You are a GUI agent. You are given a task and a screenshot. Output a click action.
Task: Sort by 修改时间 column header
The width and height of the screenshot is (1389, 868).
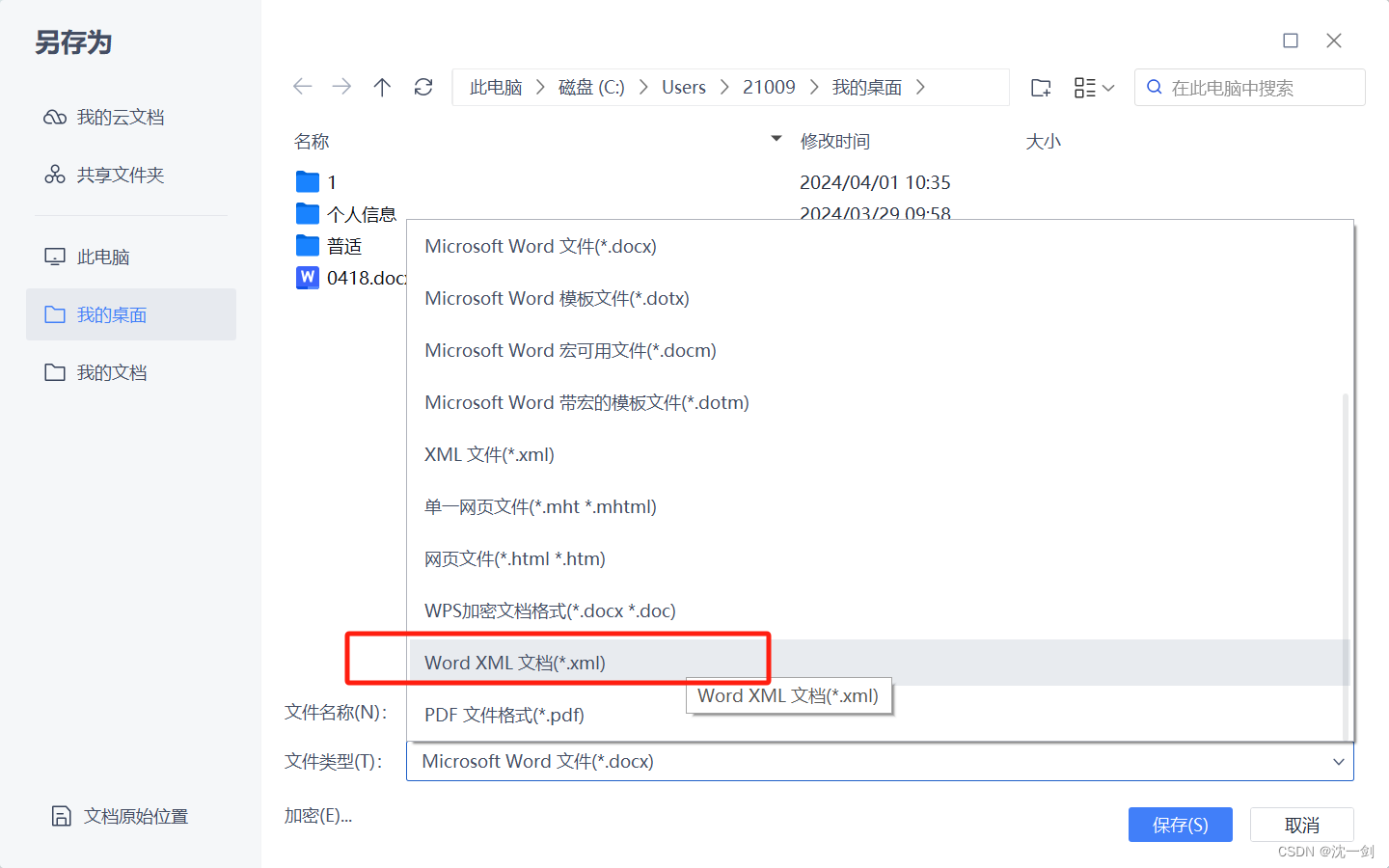835,141
